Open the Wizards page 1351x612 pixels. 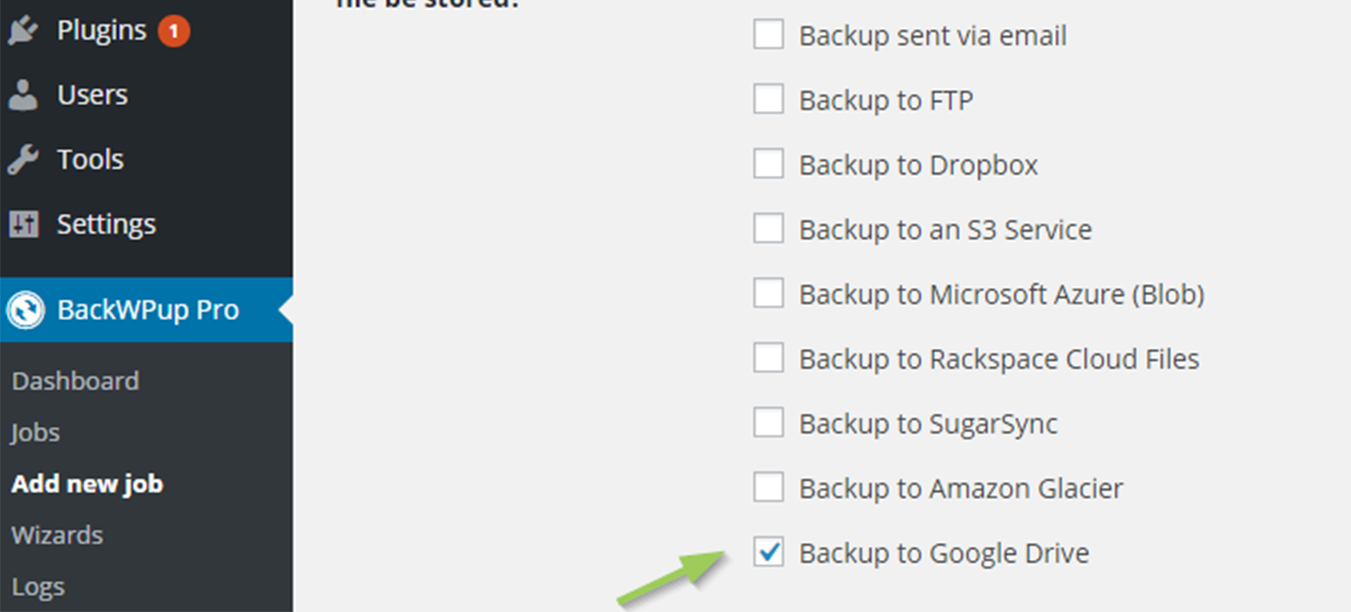pyautogui.click(x=56, y=535)
